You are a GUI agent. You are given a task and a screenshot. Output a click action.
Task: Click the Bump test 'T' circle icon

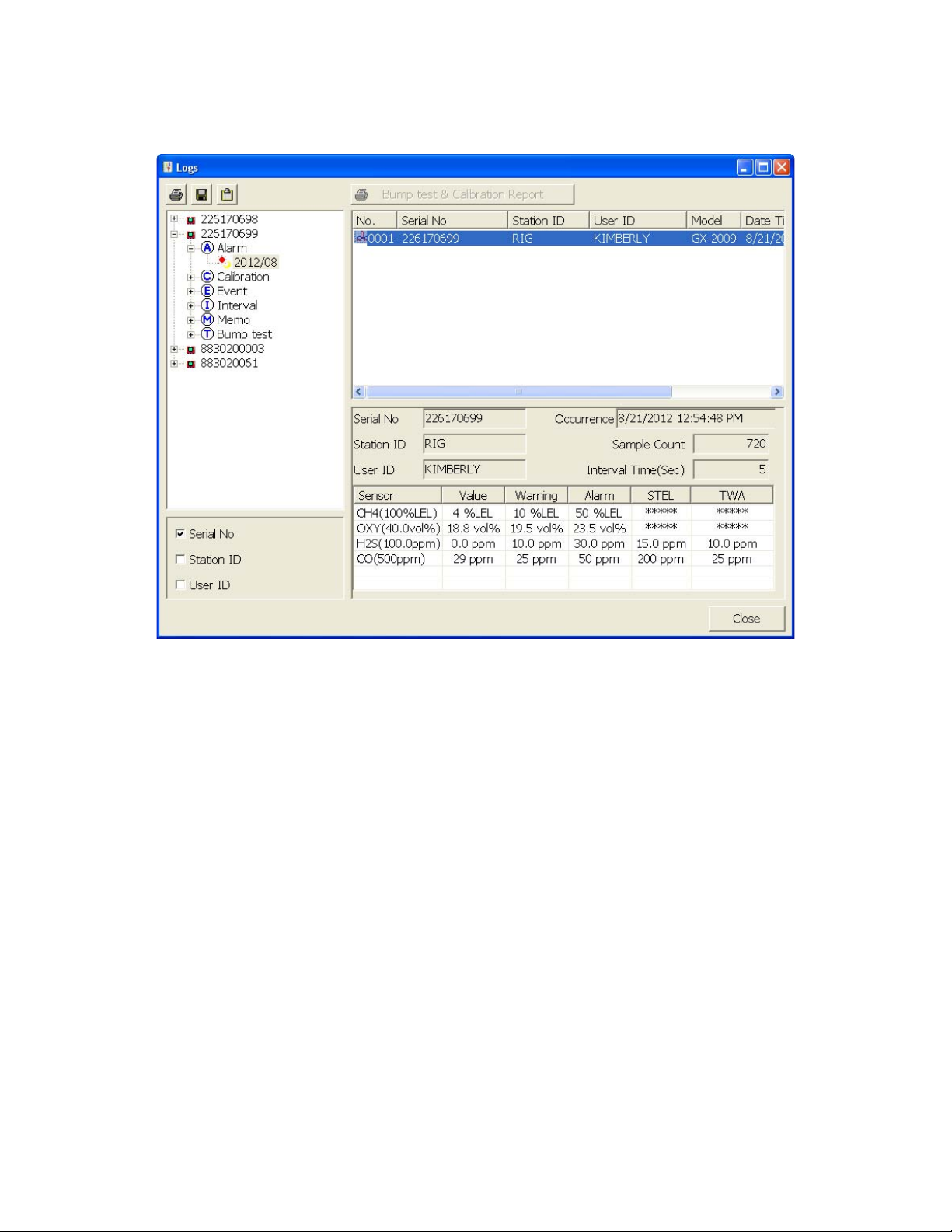(x=207, y=334)
